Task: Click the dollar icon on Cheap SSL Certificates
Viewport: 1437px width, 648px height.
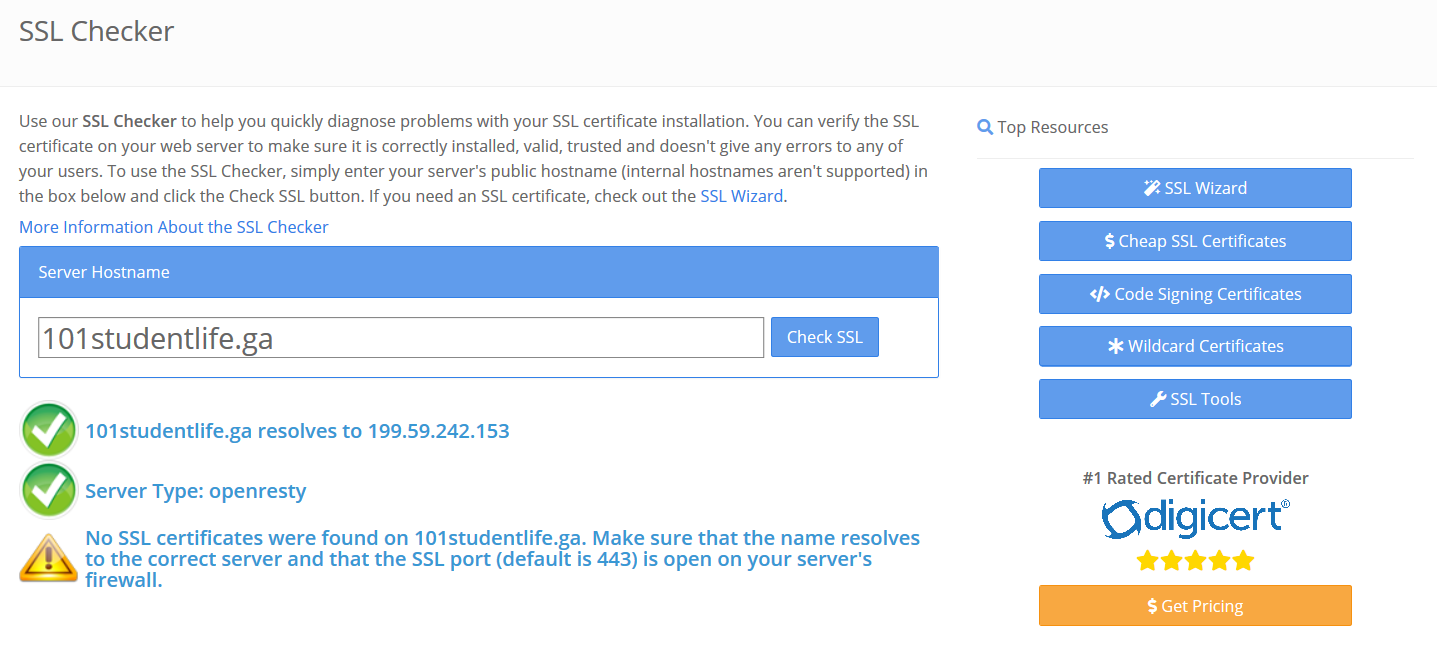Action: point(1109,241)
